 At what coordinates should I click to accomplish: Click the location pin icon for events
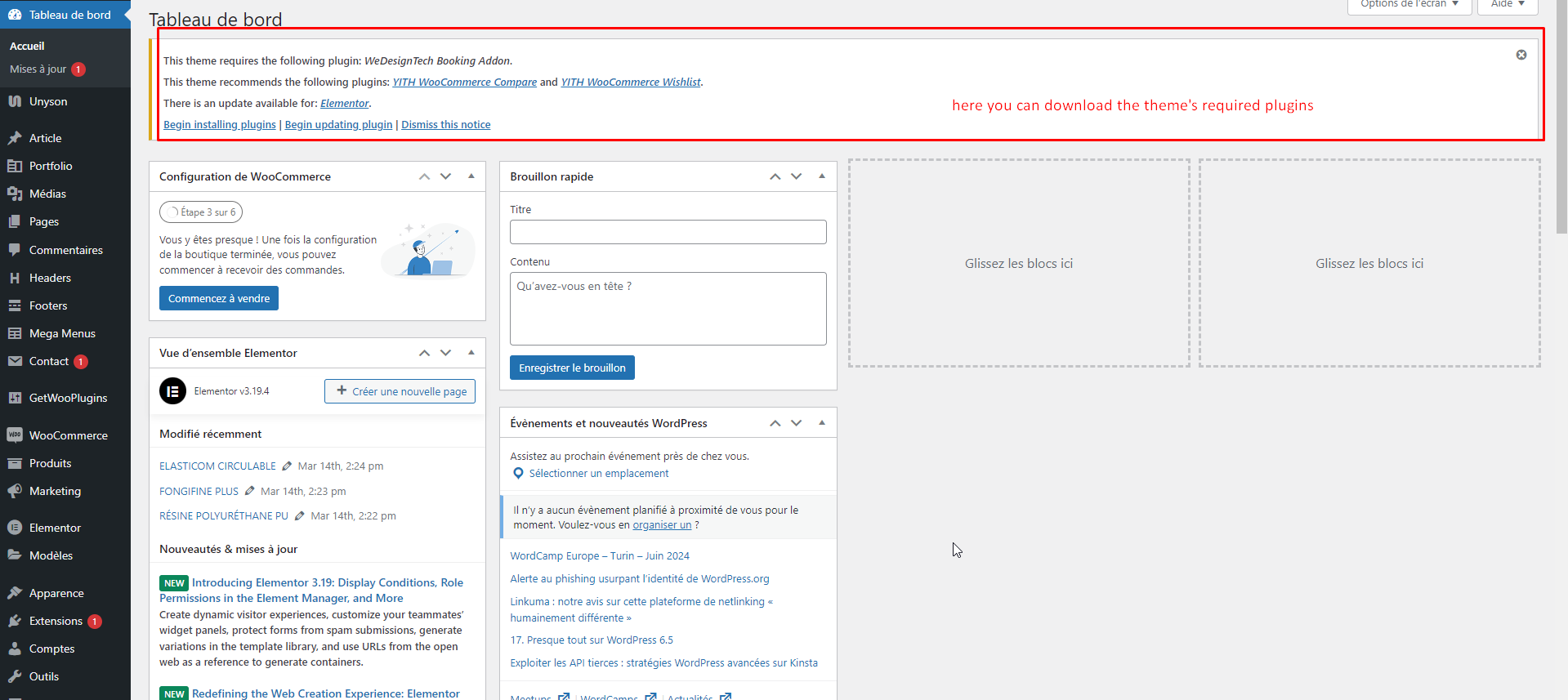tap(518, 474)
